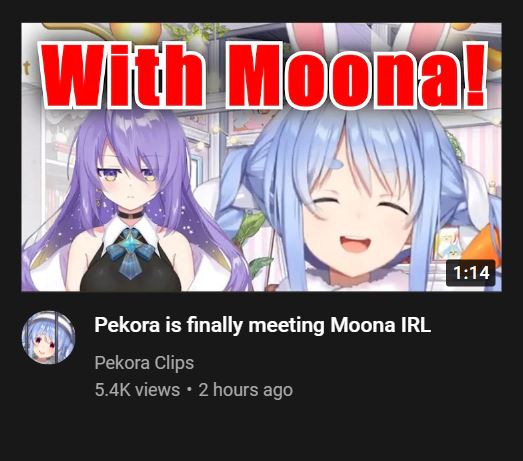
Task: Open the video titled Pekora is finally meeting Moona IRL
Action: [x=262, y=325]
